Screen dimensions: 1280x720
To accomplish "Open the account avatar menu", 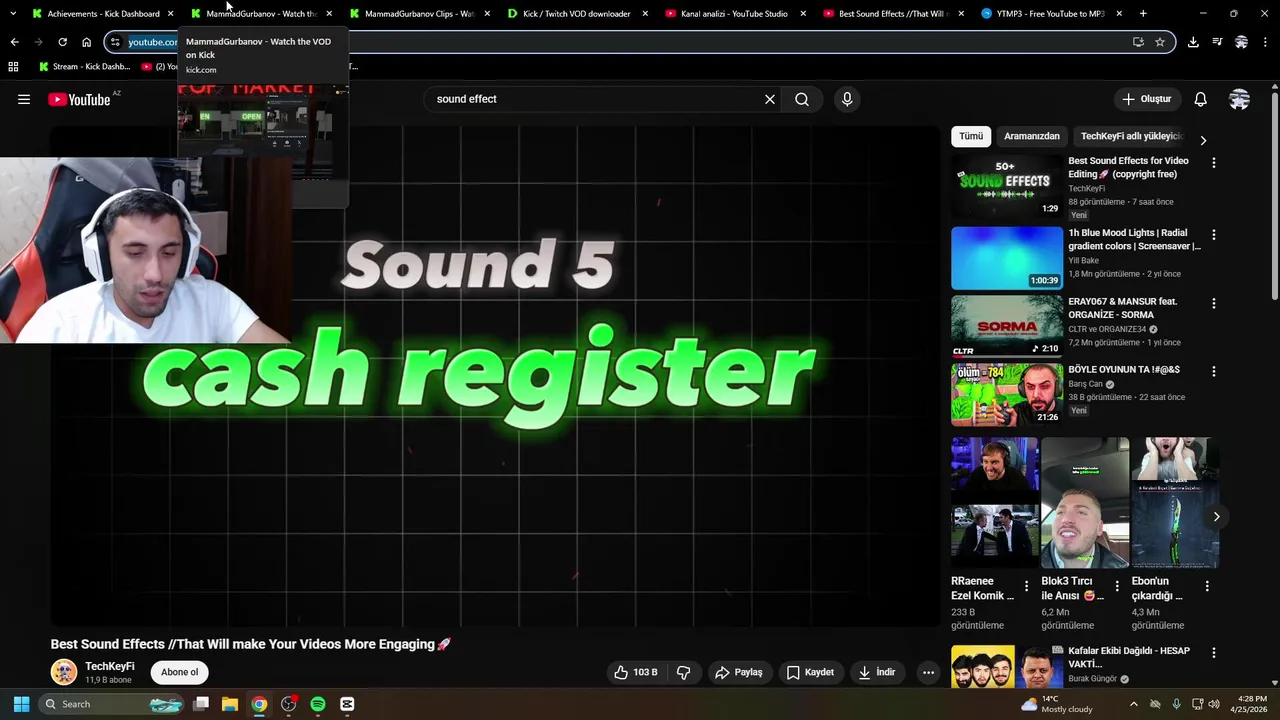I will 1239,99.
